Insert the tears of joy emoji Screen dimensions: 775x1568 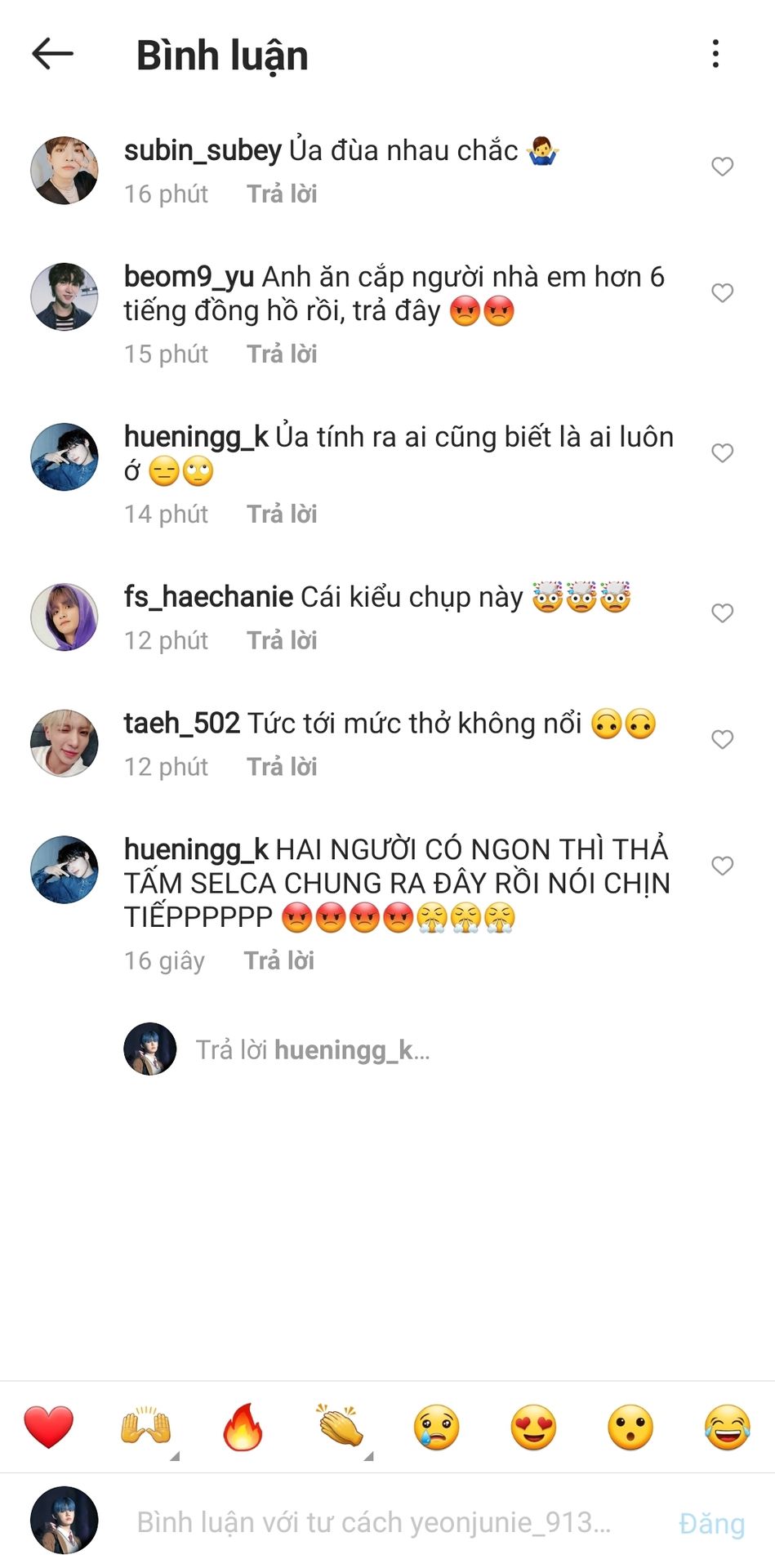(x=727, y=1427)
